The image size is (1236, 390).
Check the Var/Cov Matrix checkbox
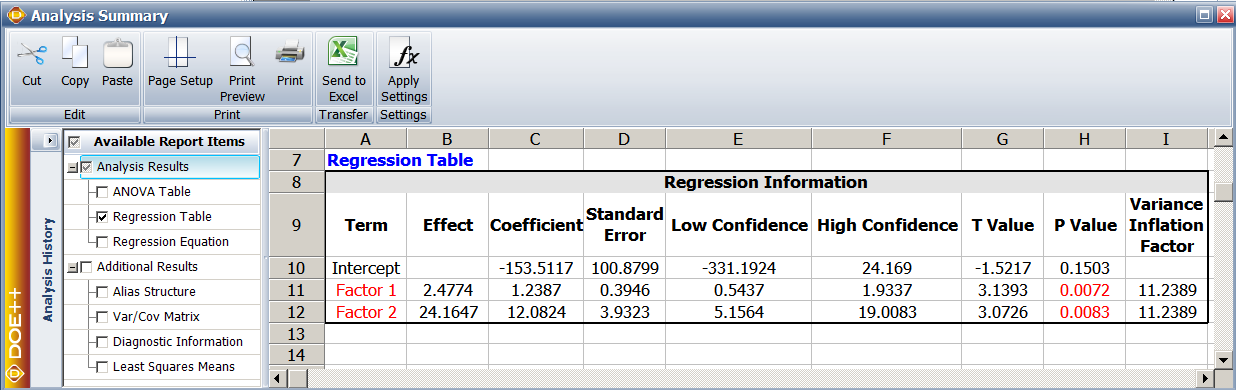(x=102, y=317)
